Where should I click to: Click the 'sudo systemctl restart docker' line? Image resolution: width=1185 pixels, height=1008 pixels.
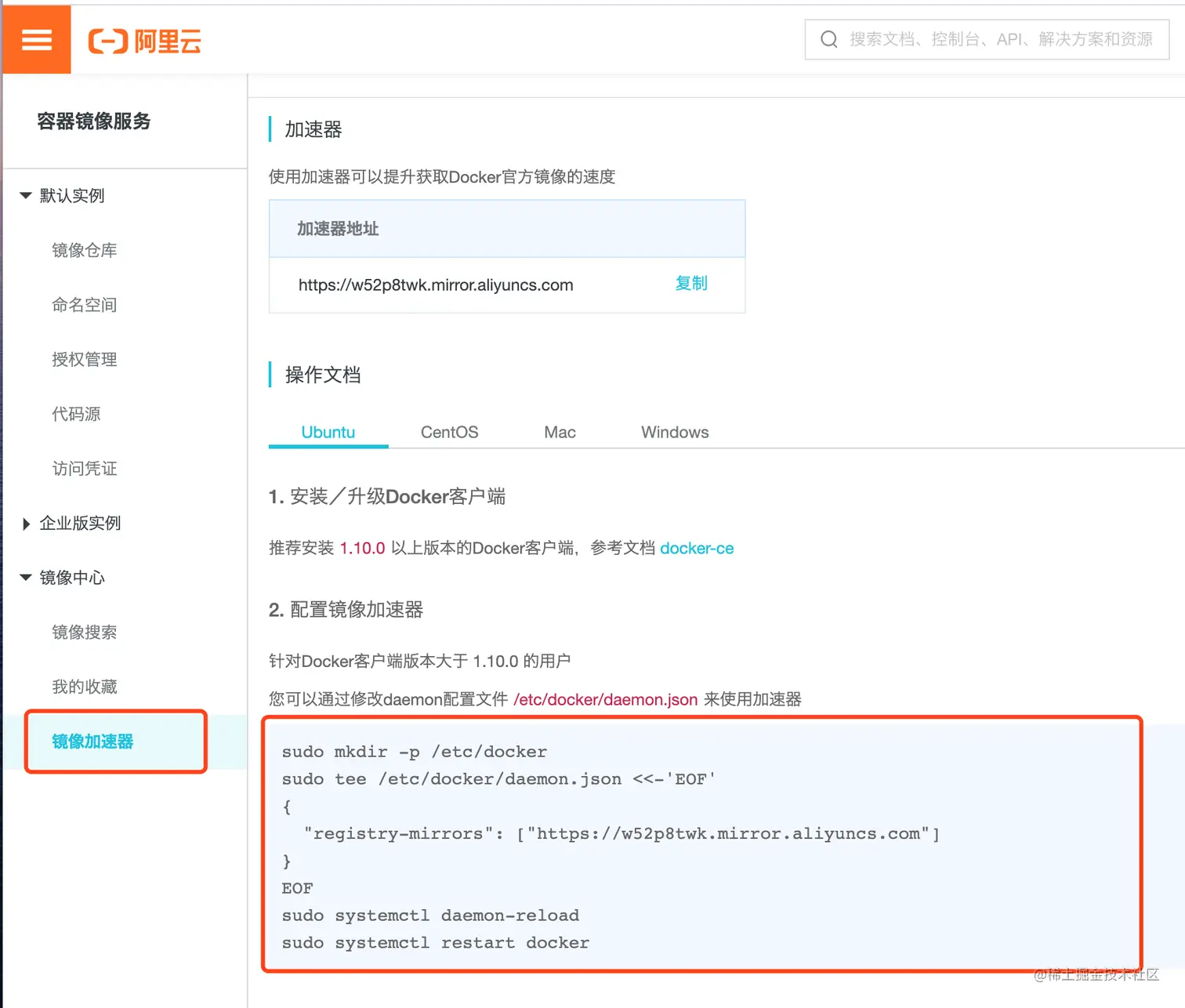coord(436,942)
